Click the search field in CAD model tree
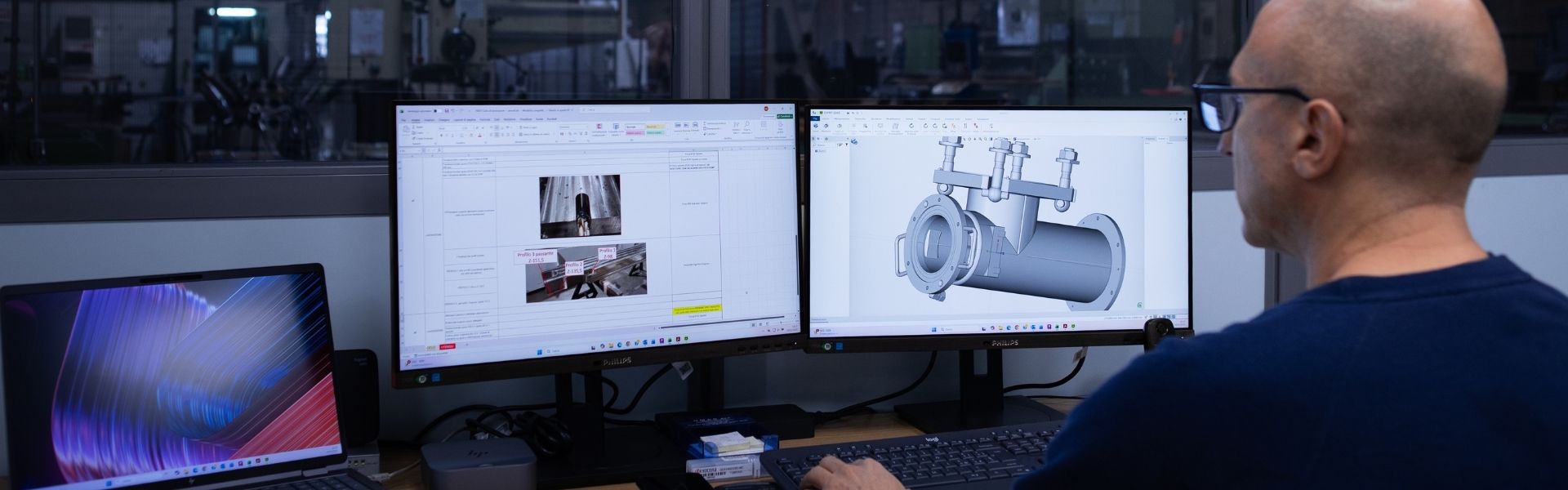The width and height of the screenshot is (1568, 490). pyautogui.click(x=824, y=145)
